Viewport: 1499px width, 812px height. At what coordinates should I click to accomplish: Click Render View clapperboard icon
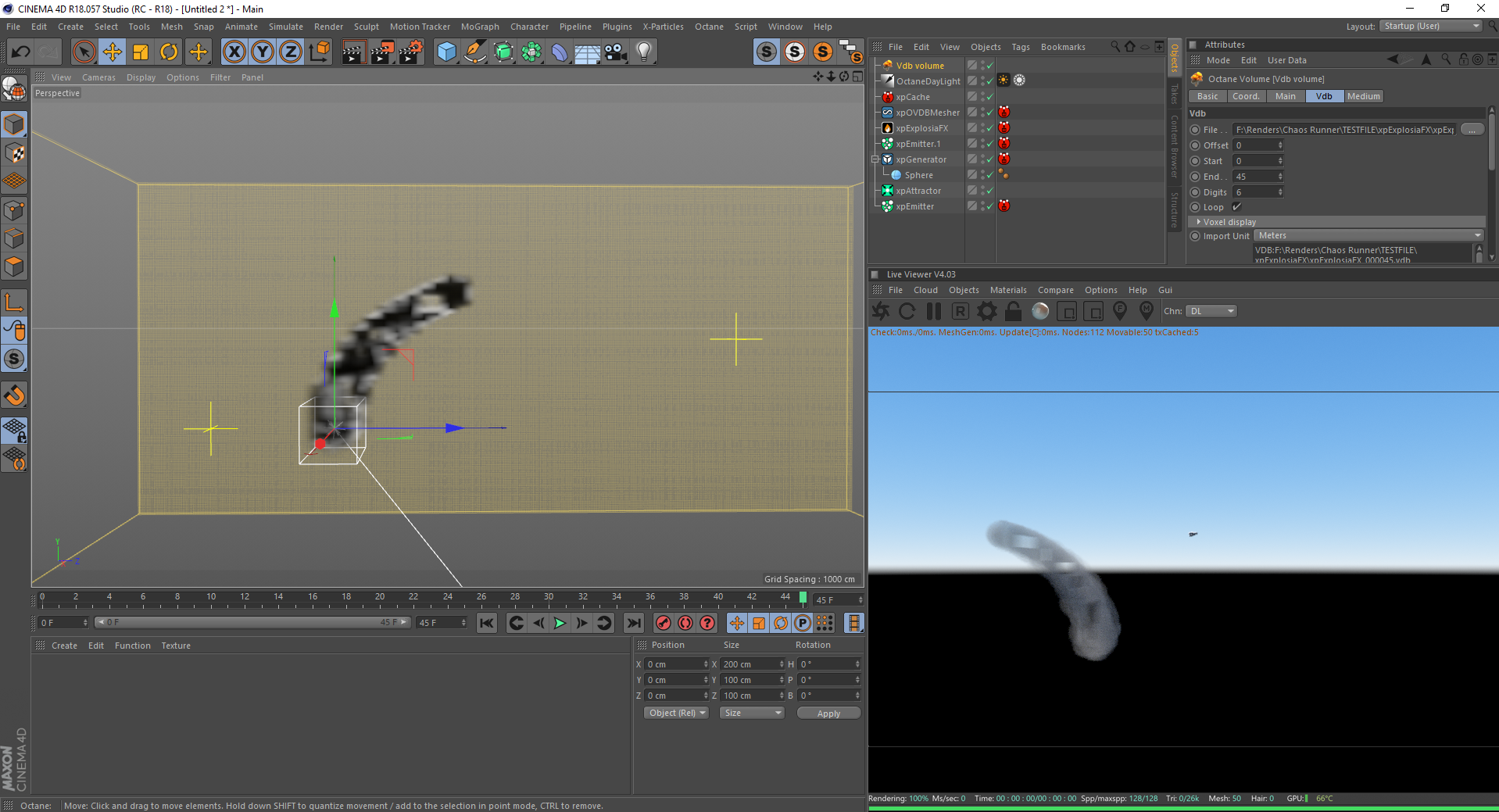(x=353, y=52)
